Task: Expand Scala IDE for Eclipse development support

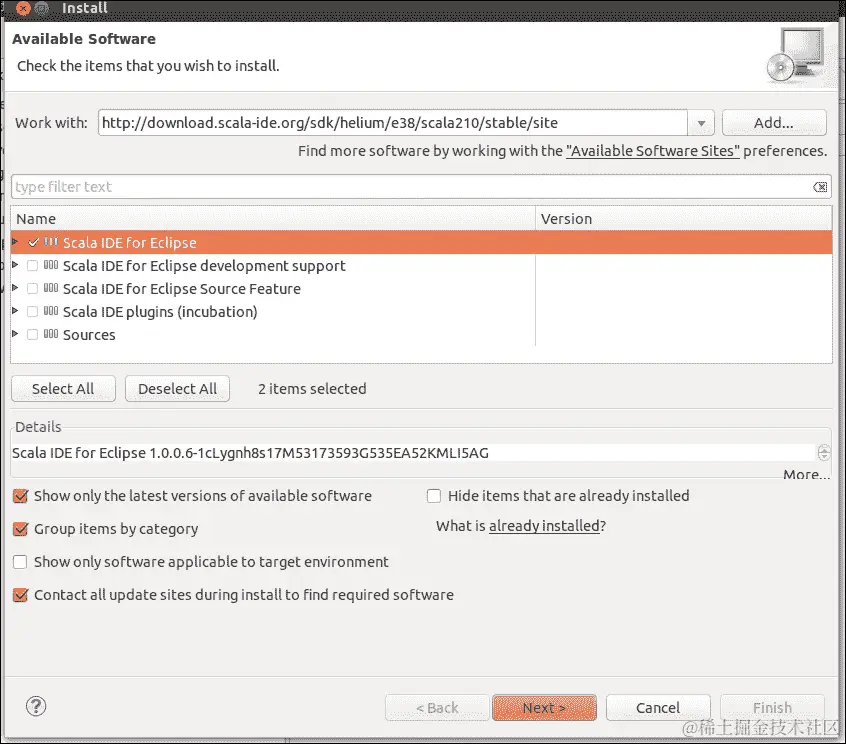Action: coord(15,265)
